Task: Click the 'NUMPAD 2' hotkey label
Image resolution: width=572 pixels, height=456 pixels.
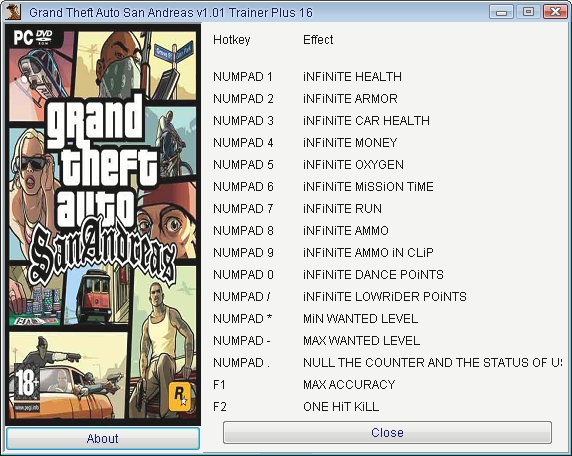Action: (243, 98)
